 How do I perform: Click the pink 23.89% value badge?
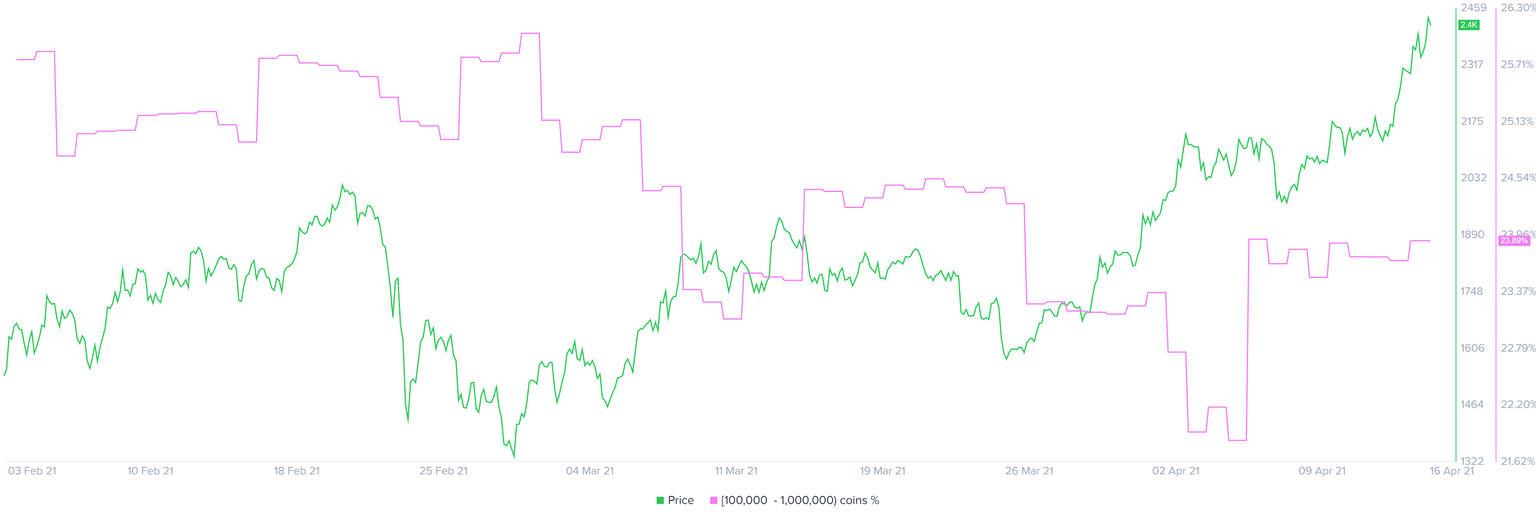(x=1514, y=241)
